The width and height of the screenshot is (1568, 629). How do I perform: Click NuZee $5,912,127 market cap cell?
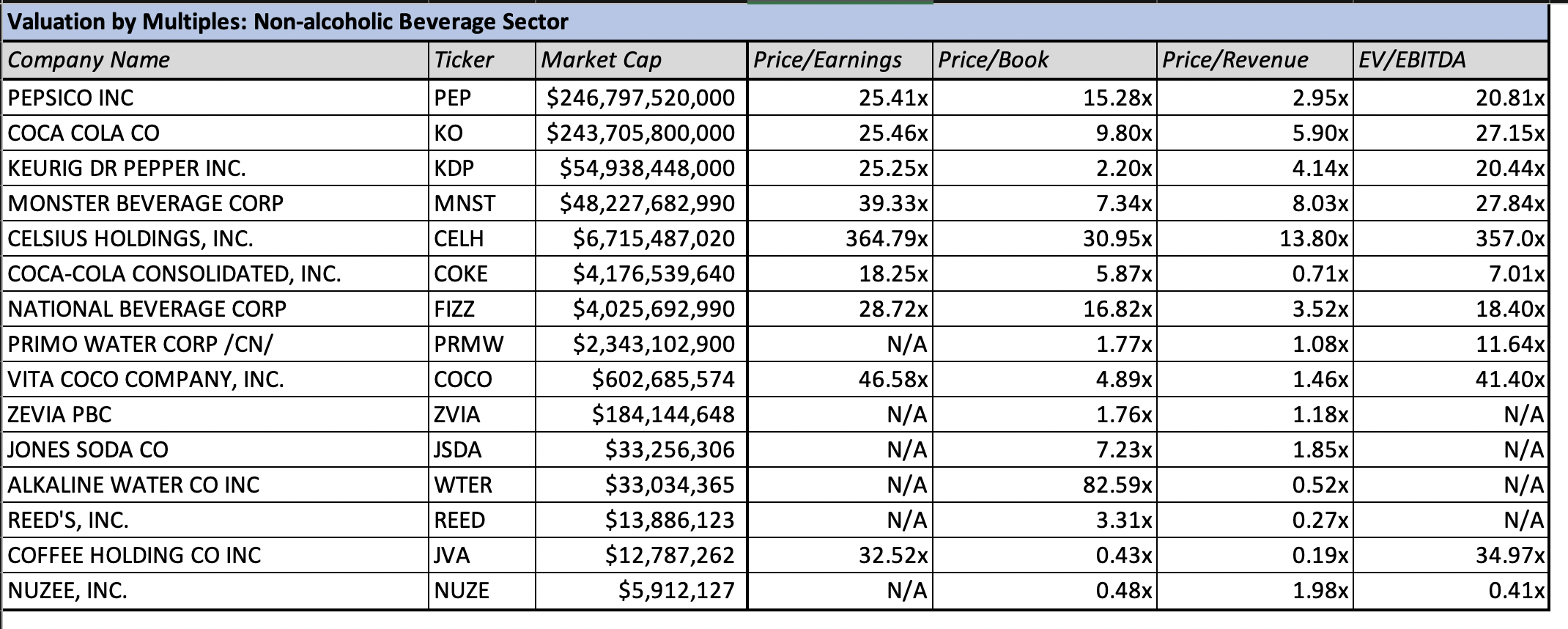pos(641,590)
